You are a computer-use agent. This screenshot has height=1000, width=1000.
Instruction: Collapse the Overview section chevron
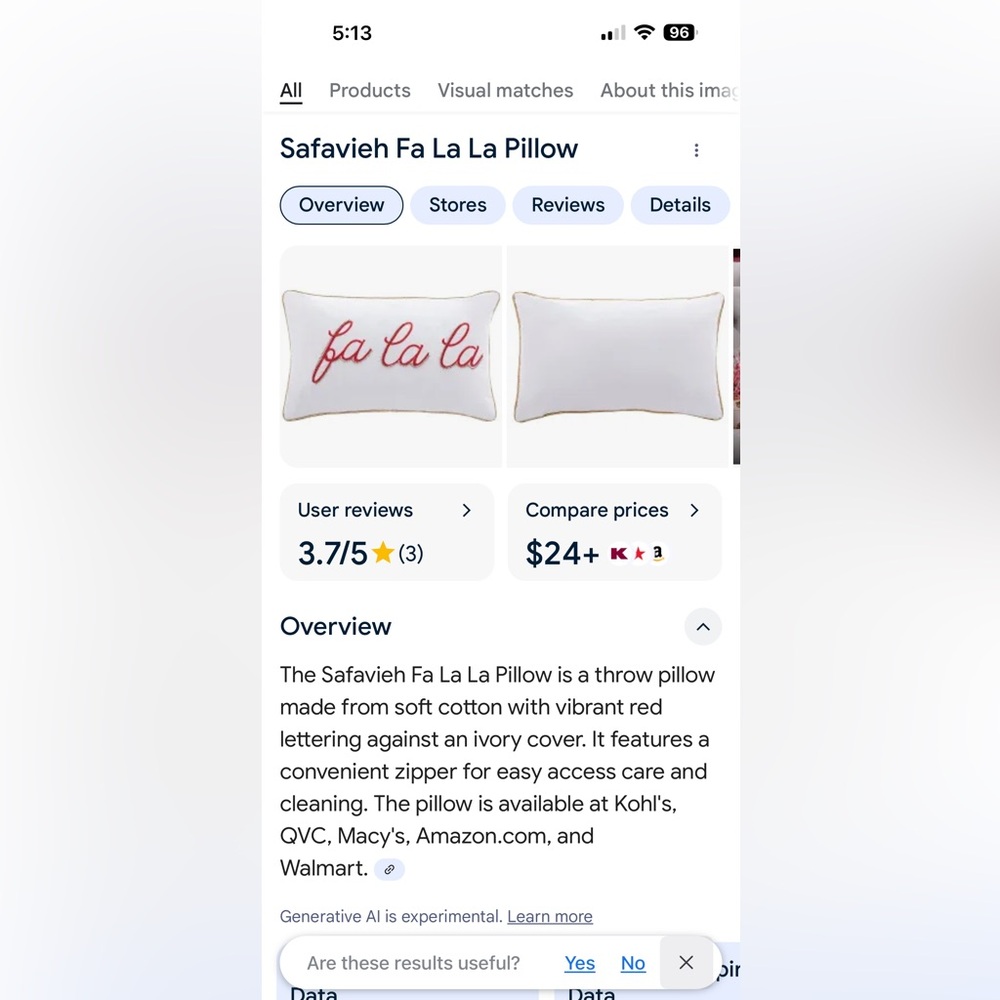pyautogui.click(x=703, y=627)
